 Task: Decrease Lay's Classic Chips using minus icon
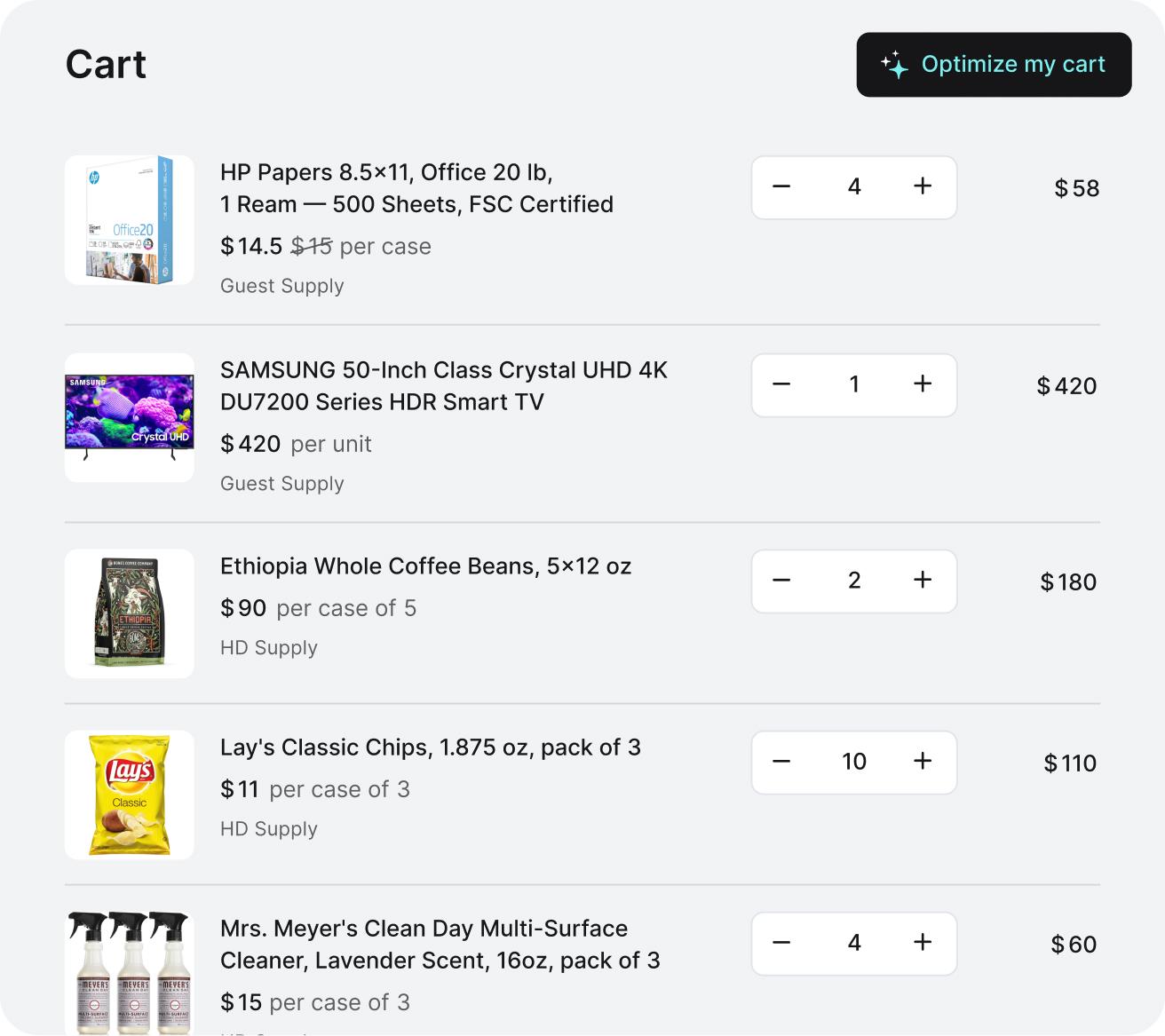[x=781, y=762]
